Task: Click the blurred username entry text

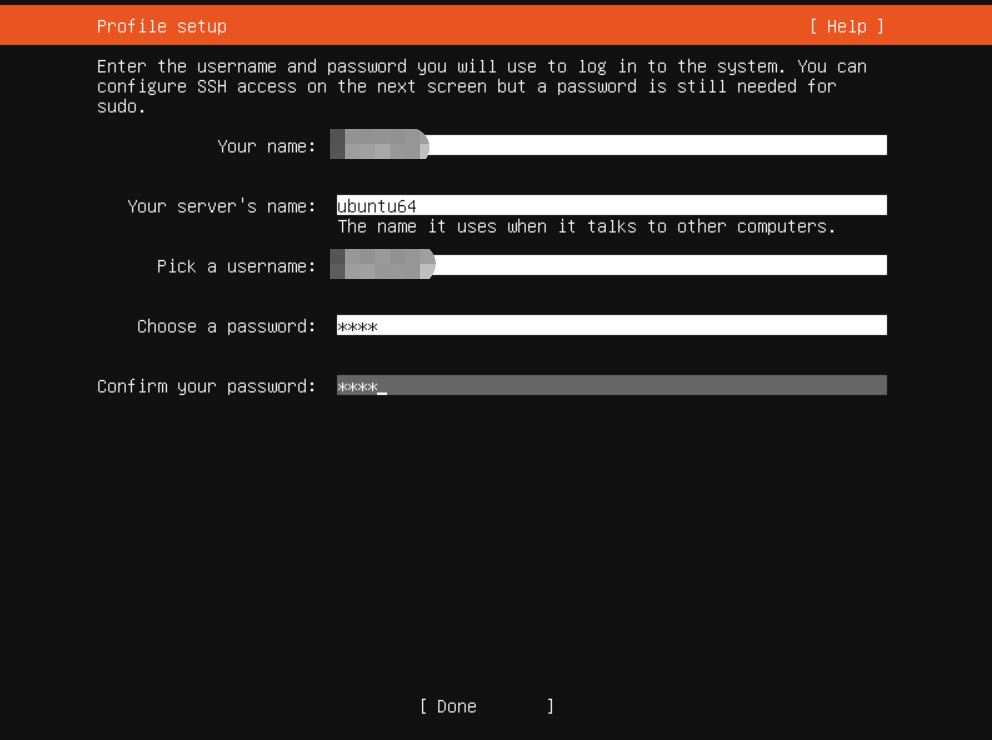Action: click(x=382, y=266)
